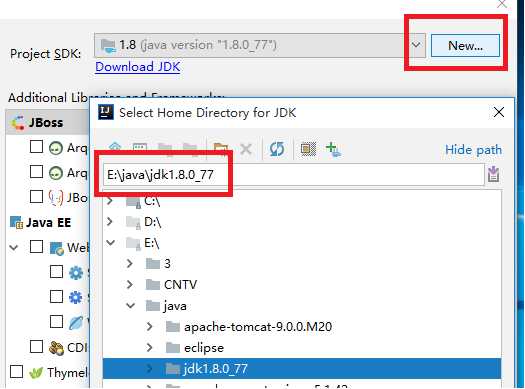
Task: Collapse the Web application group chevron on the left
Action: point(14,248)
